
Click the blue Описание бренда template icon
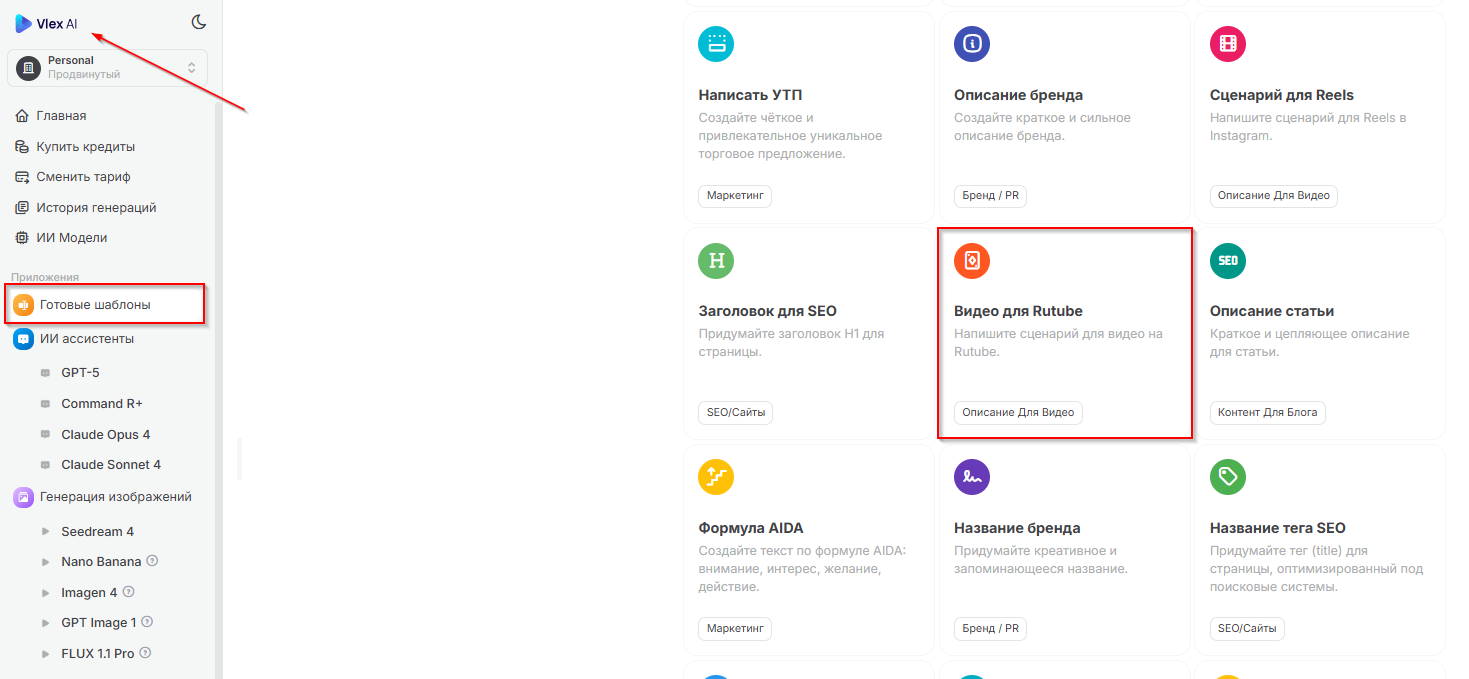[972, 44]
